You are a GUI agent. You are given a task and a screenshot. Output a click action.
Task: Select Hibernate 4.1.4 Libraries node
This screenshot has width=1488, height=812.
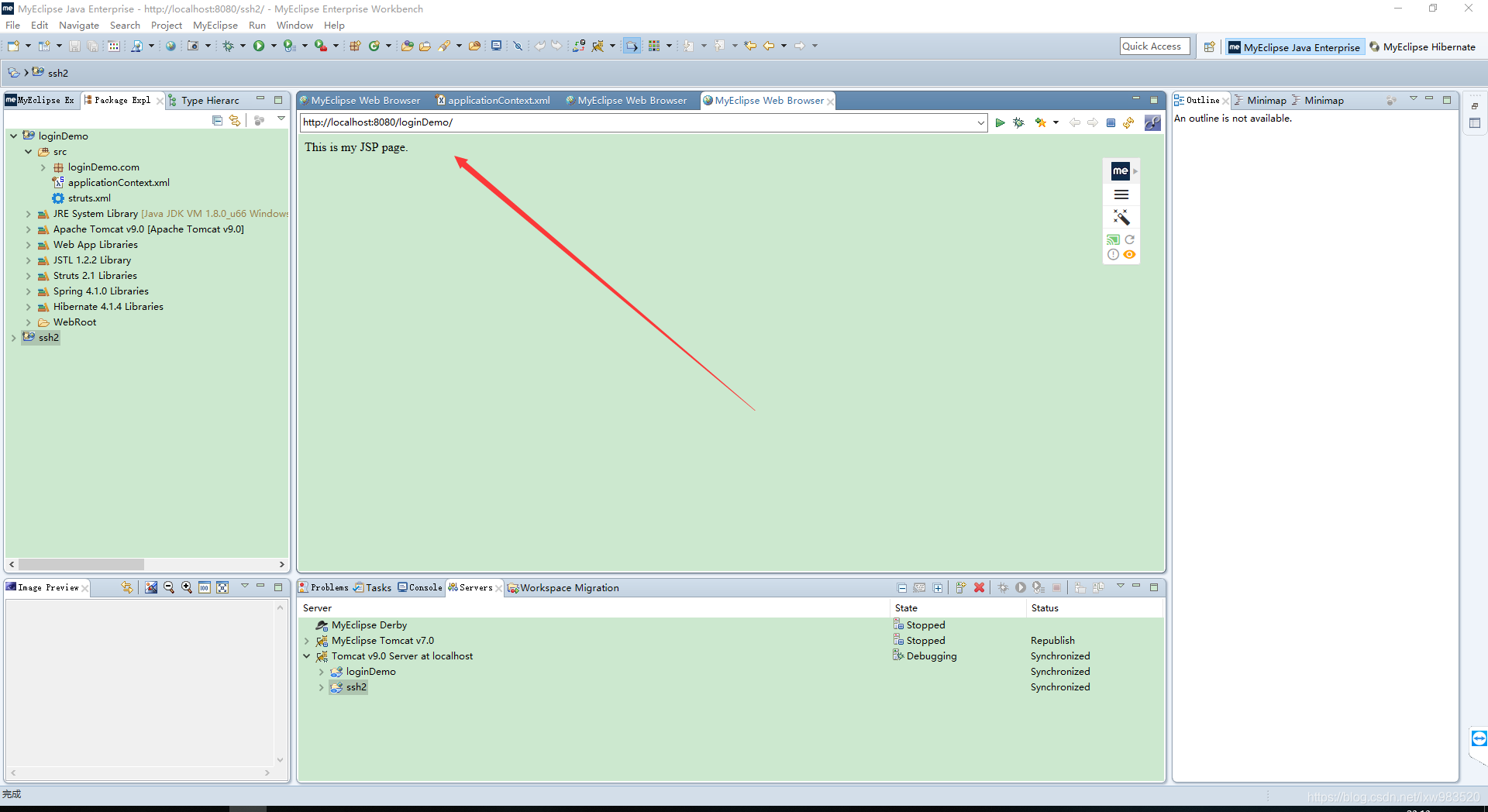point(101,307)
